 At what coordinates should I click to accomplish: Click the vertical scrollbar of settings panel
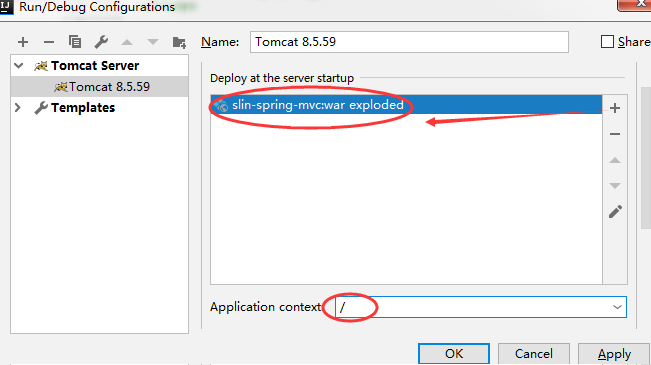coord(646,158)
